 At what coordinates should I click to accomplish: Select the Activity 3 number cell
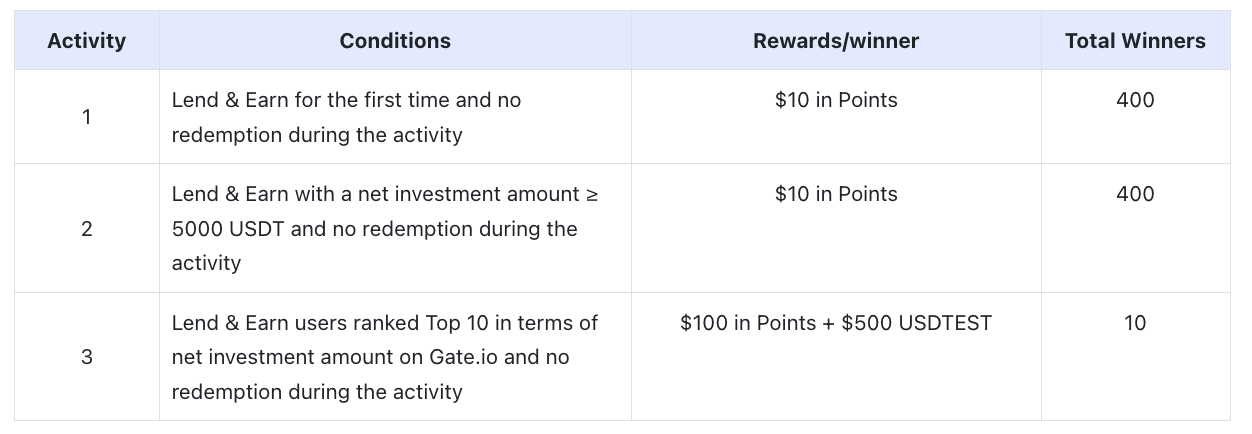(x=87, y=357)
